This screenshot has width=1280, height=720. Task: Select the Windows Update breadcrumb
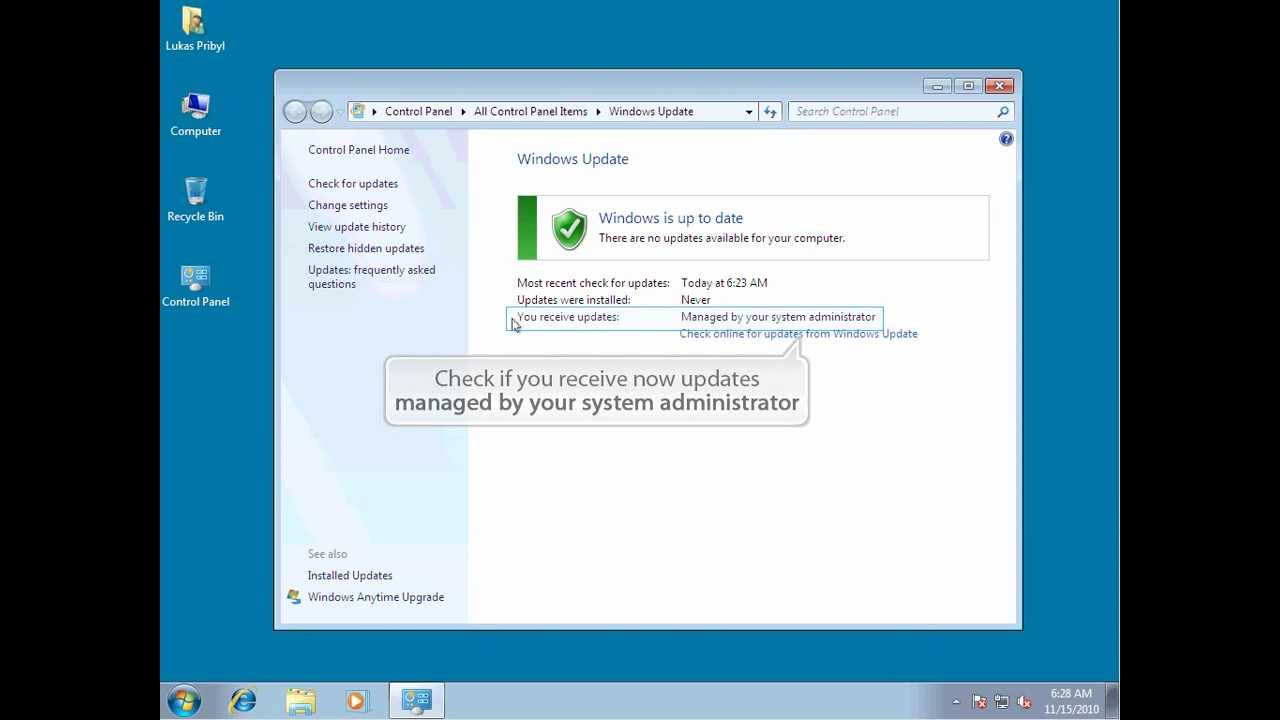[651, 111]
